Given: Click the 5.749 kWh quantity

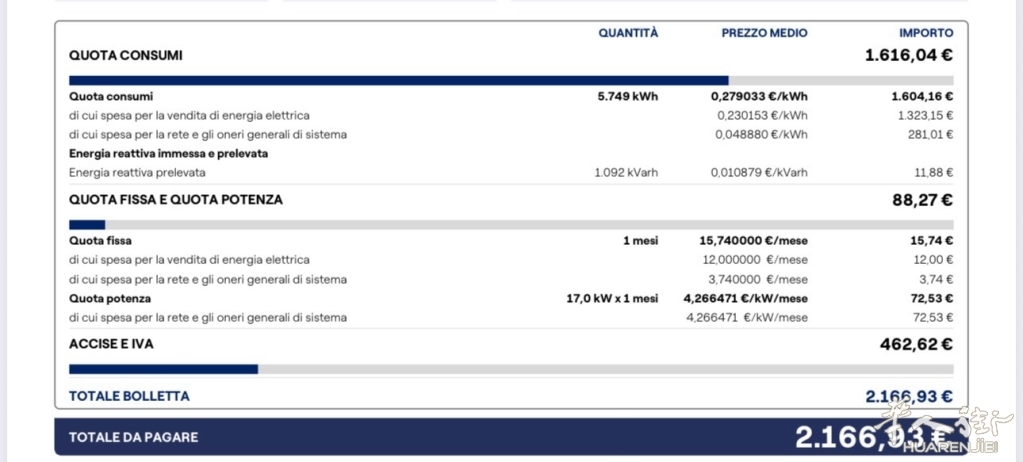Looking at the screenshot, I should click(628, 97).
